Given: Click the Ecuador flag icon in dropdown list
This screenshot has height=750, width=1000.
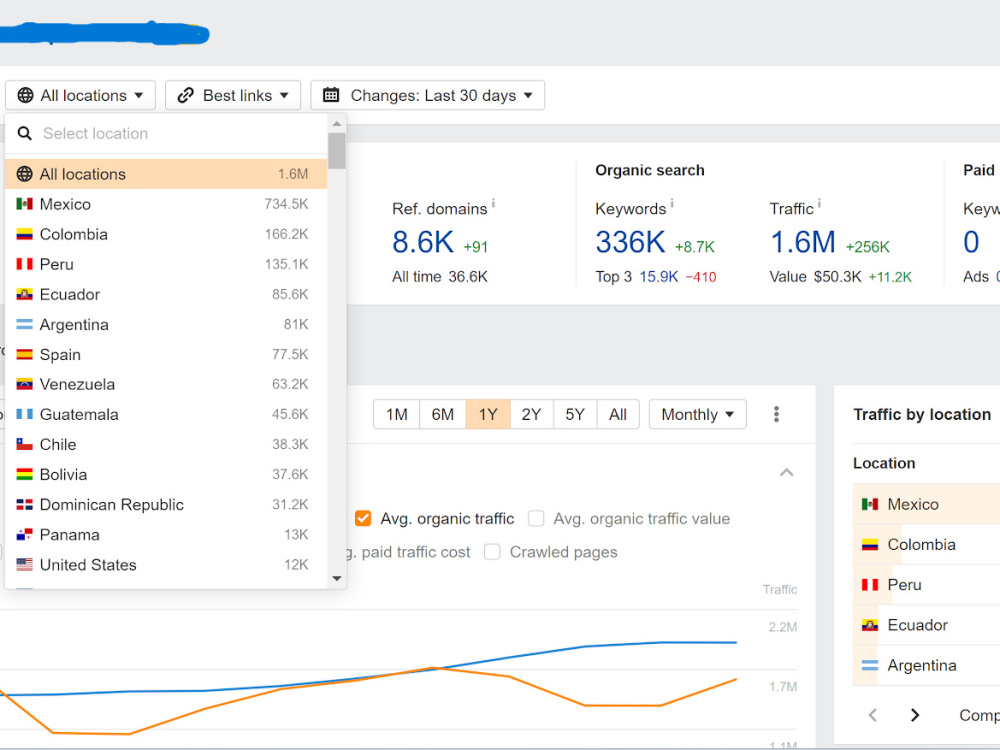Looking at the screenshot, I should (24, 294).
